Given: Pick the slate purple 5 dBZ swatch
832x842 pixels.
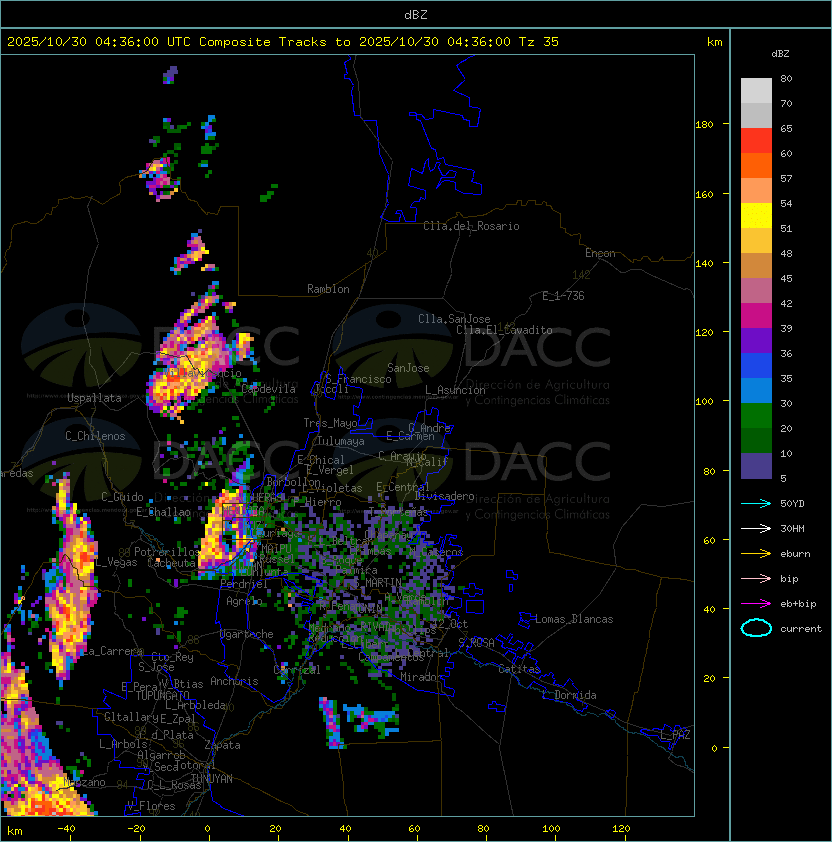Looking at the screenshot, I should [756, 466].
